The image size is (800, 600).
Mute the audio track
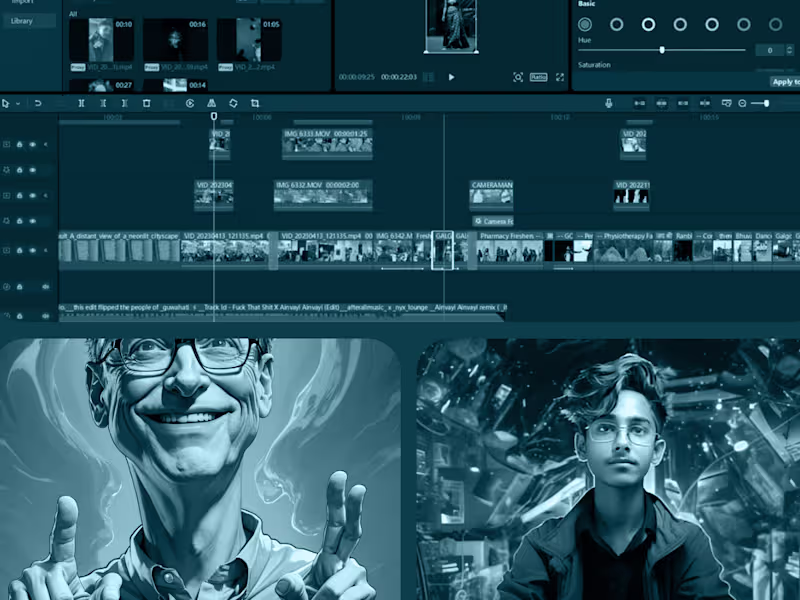click(x=45, y=285)
